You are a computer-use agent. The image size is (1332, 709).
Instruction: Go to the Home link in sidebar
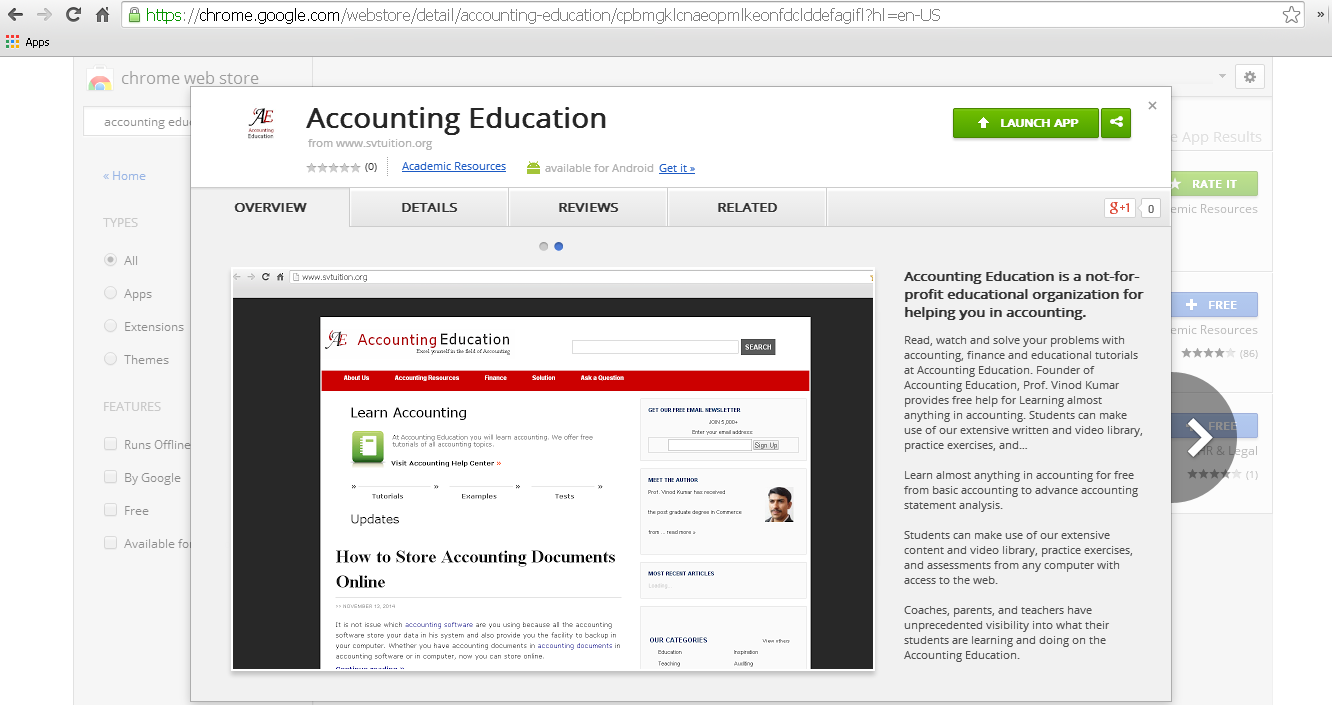click(124, 176)
